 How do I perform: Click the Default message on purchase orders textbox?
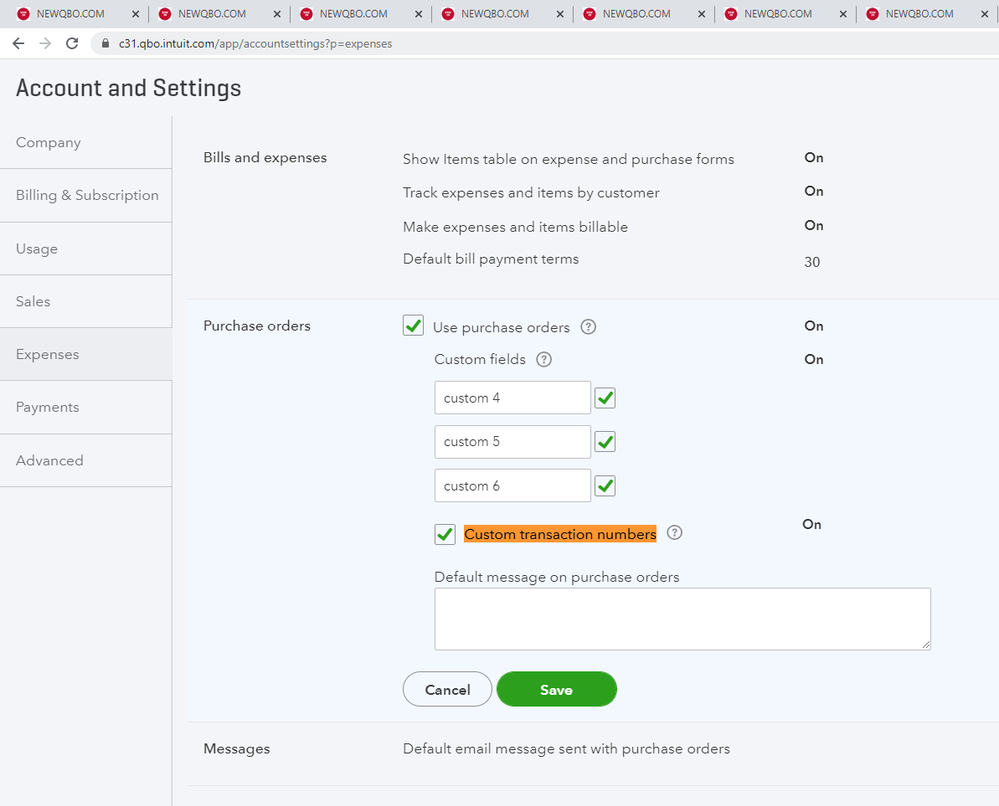tap(682, 619)
